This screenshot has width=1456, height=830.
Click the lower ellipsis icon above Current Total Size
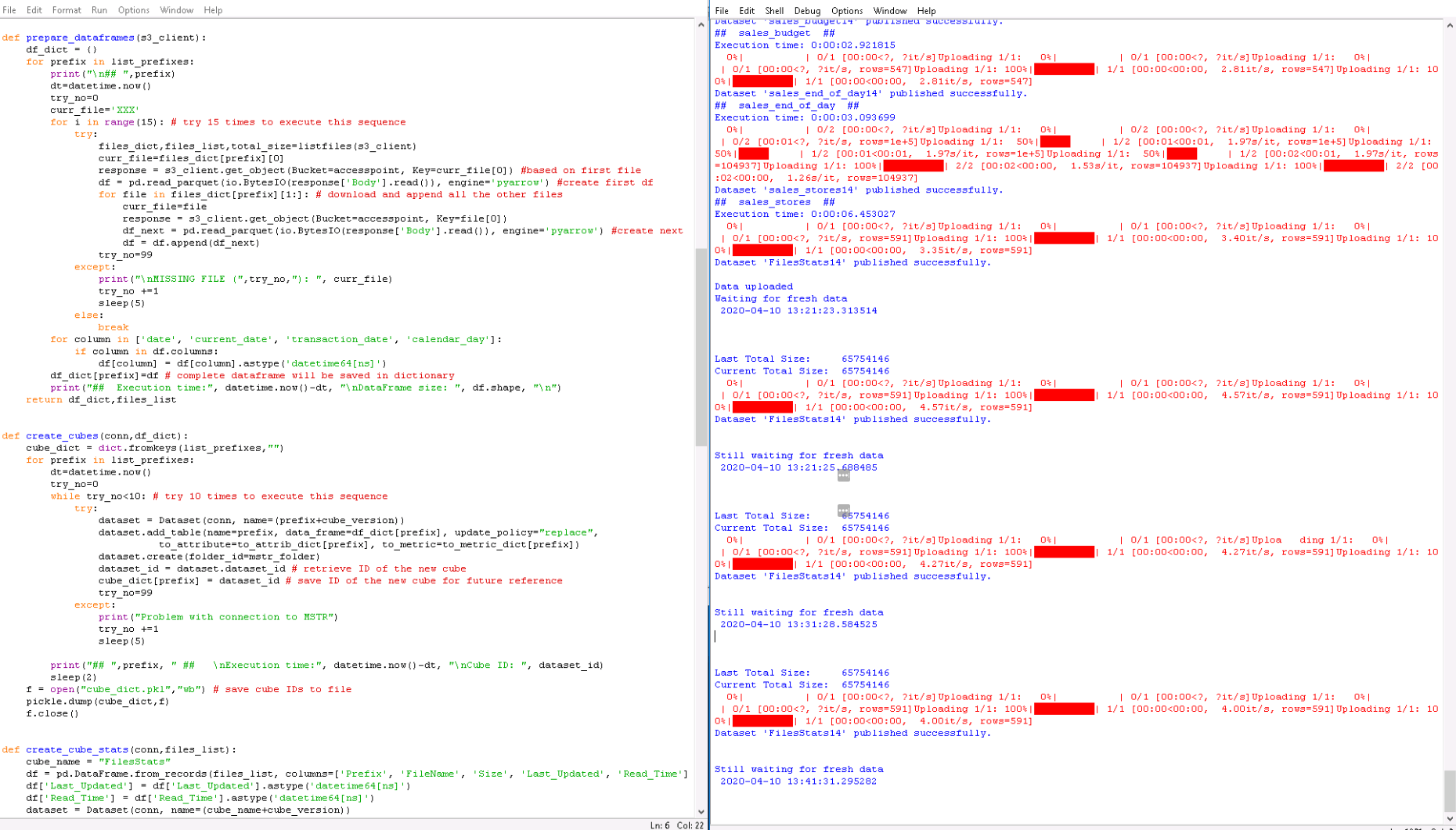point(843,511)
